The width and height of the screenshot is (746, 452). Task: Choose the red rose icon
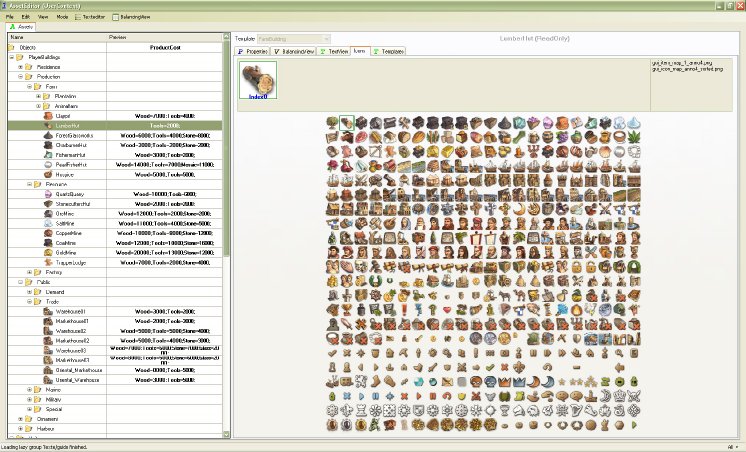pos(332,166)
